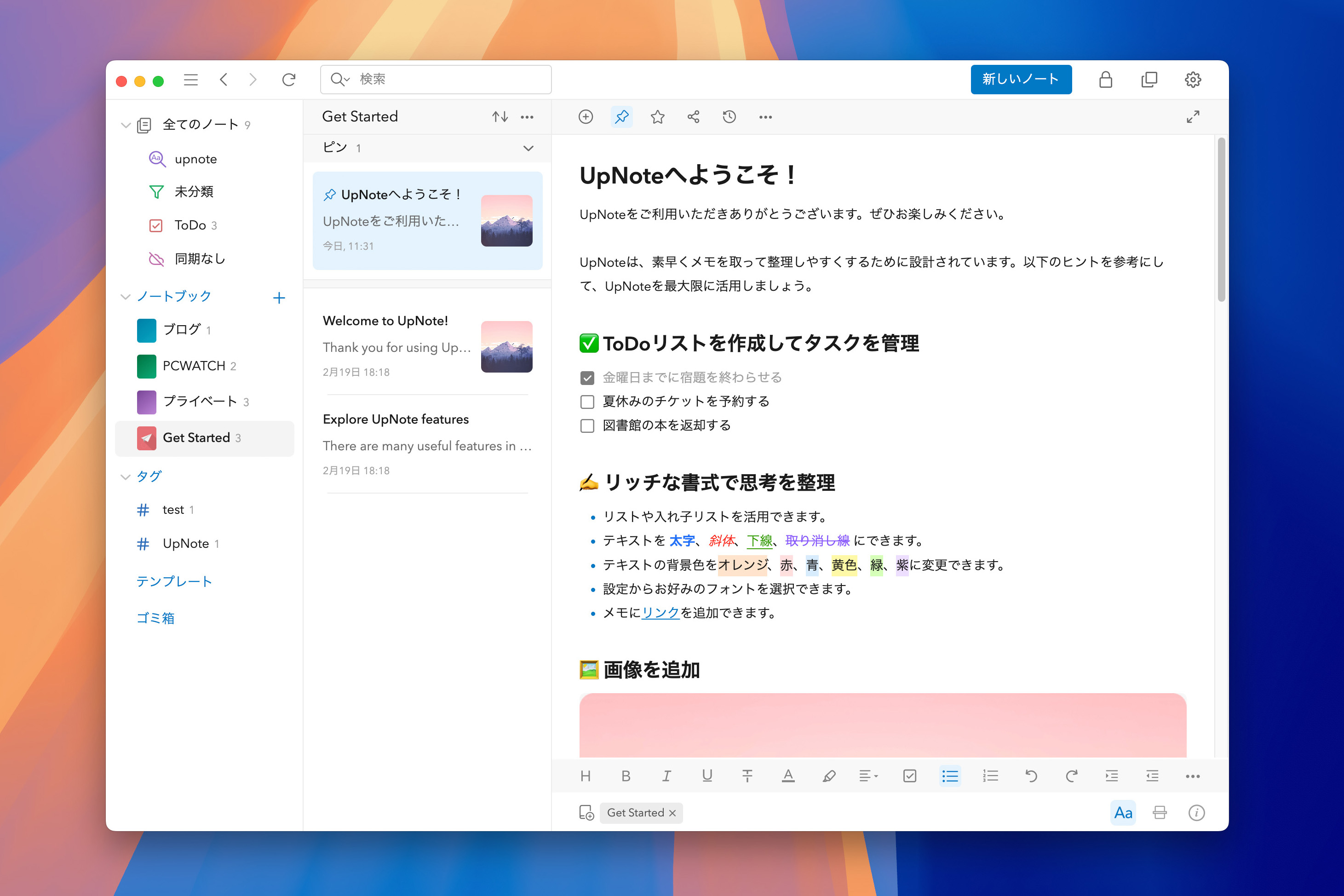Create a new note
Screen dimensions: 1344x896
(1021, 80)
